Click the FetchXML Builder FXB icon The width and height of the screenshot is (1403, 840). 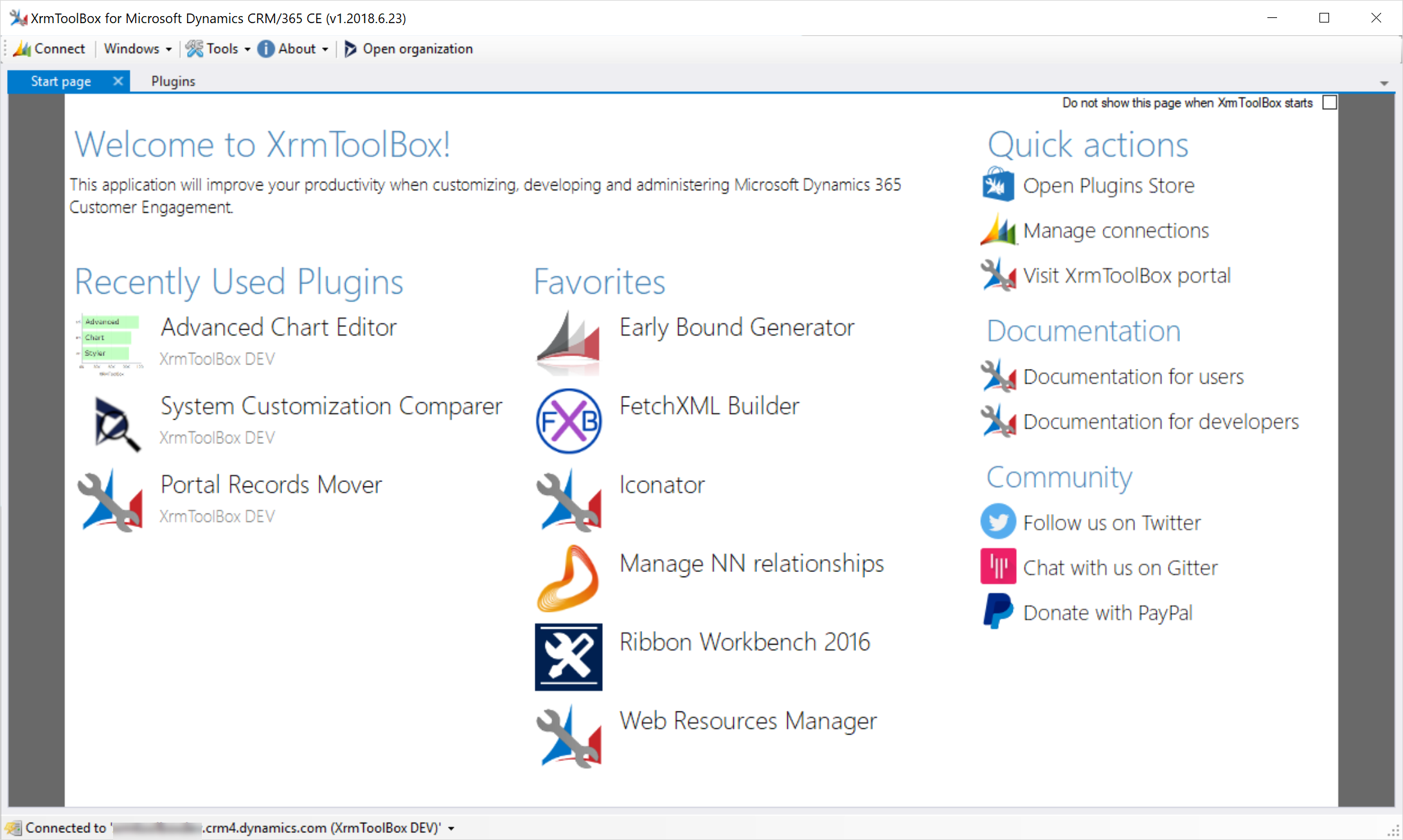(x=568, y=422)
